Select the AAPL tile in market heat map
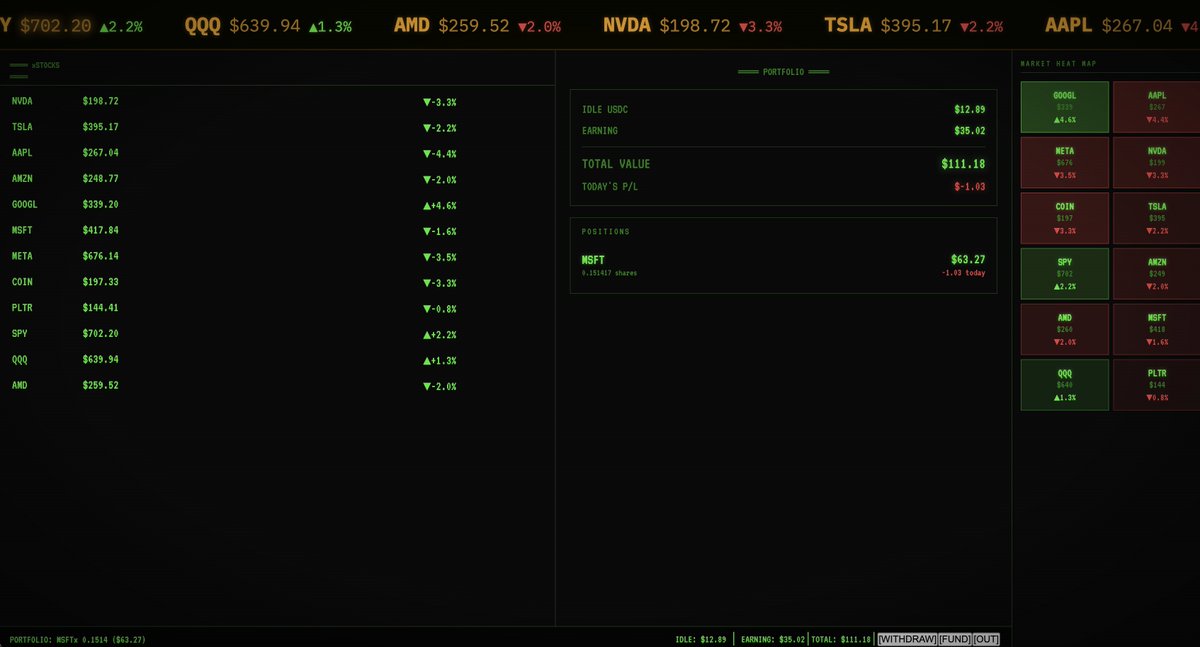This screenshot has width=1200, height=647. coord(1157,106)
